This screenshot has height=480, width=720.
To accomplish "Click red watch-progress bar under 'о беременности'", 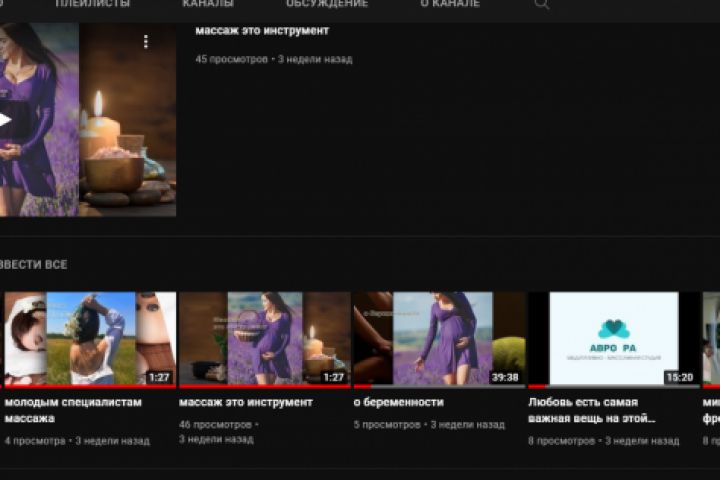I will tap(362, 387).
